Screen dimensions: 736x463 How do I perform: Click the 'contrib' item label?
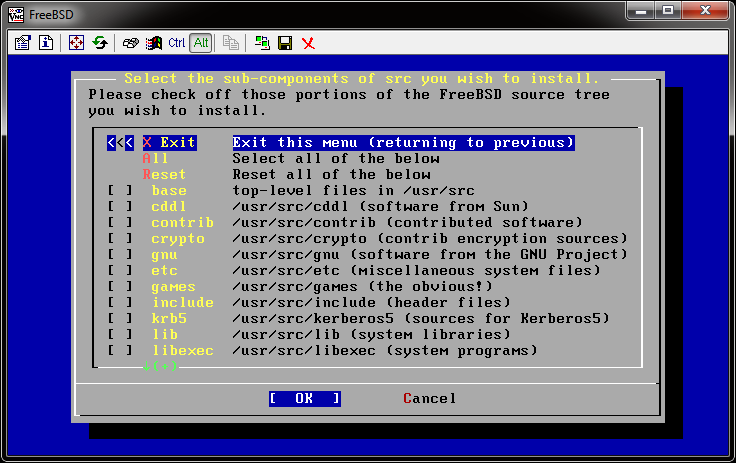coord(183,223)
